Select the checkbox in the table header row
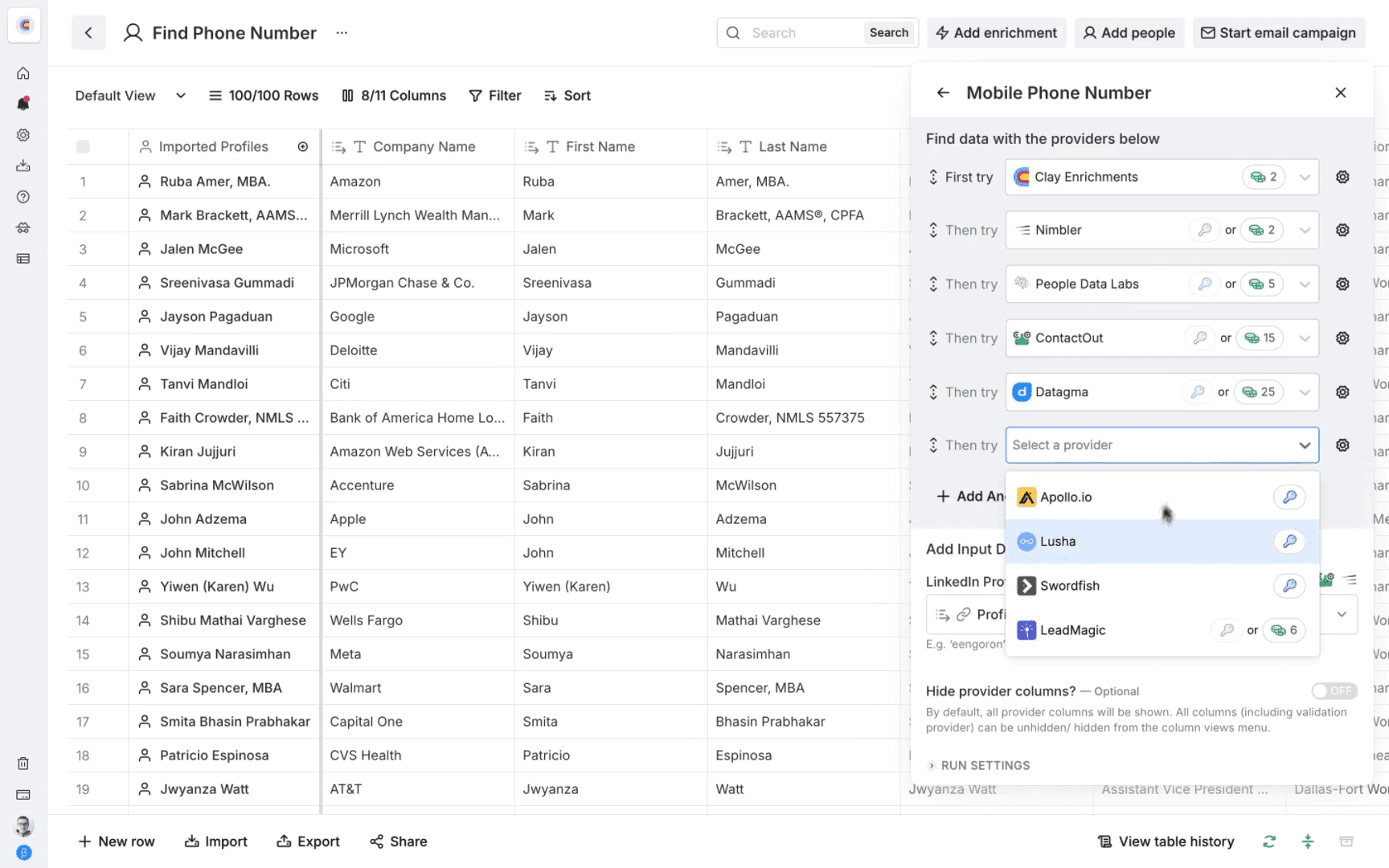The image size is (1389, 868). 84,146
